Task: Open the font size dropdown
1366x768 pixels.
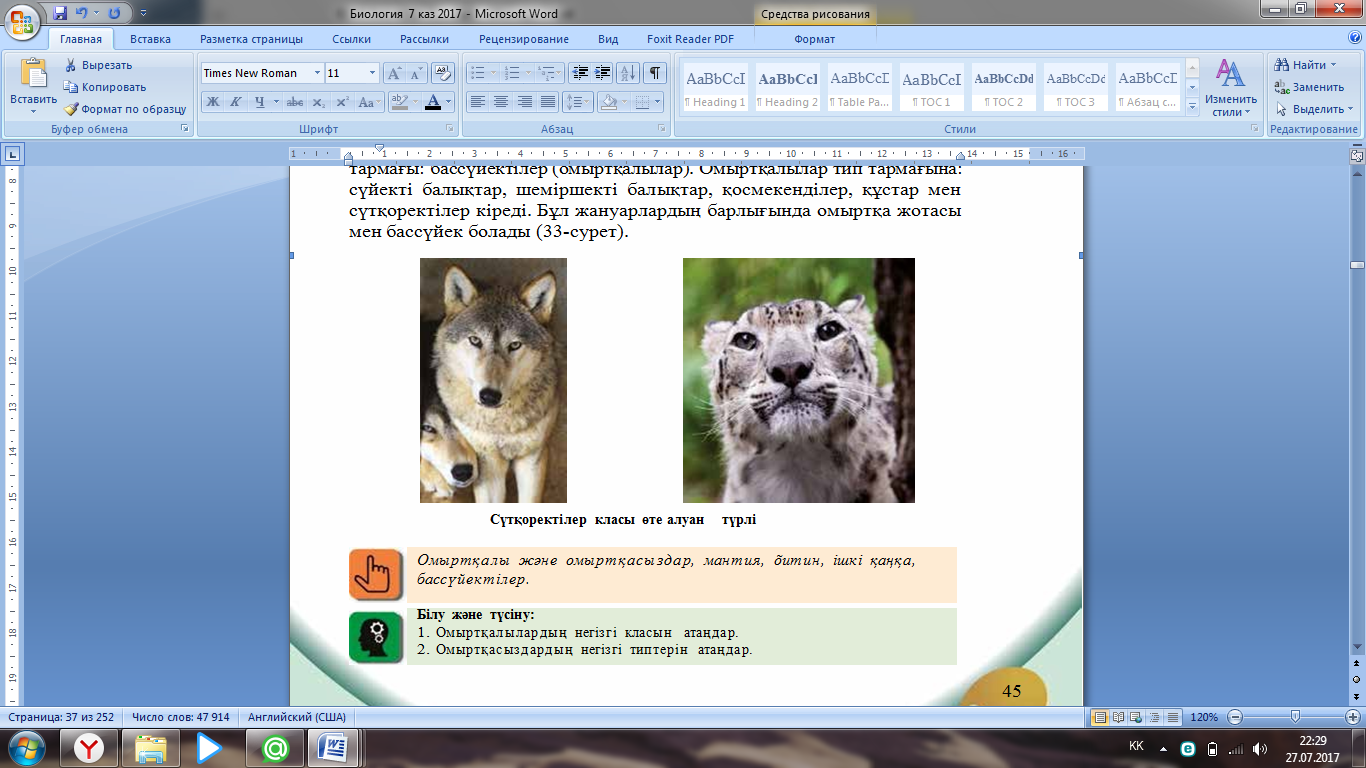Action: (x=372, y=73)
